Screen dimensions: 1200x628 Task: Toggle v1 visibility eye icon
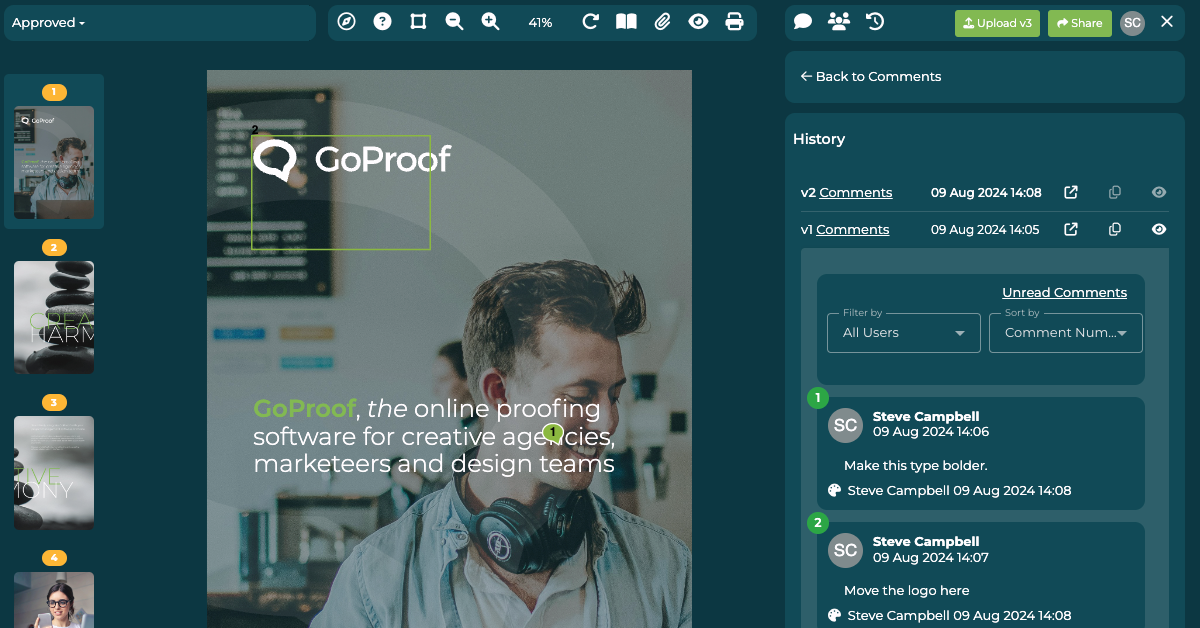tap(1159, 229)
